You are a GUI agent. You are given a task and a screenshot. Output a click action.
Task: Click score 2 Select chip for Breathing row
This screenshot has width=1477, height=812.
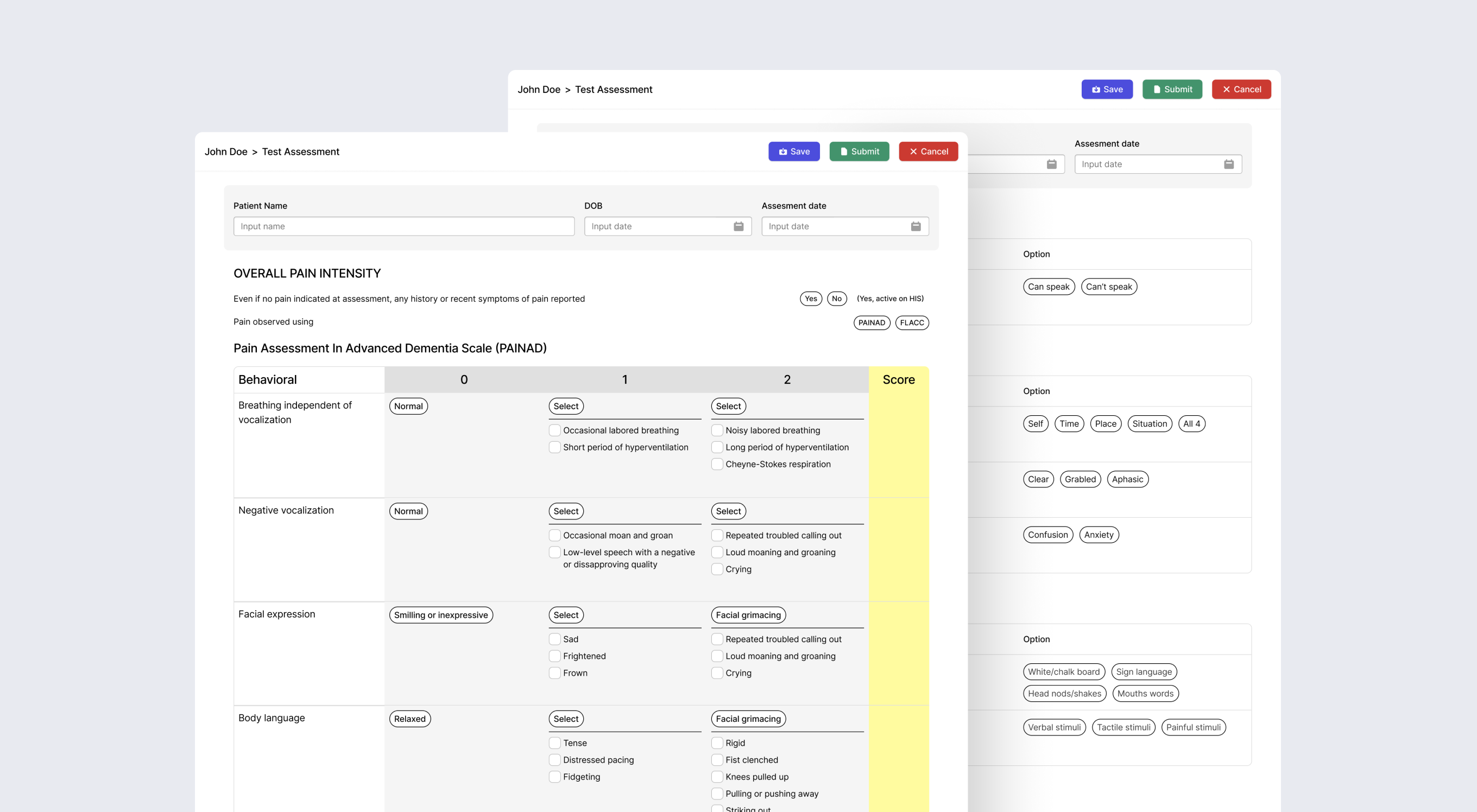[728, 407]
